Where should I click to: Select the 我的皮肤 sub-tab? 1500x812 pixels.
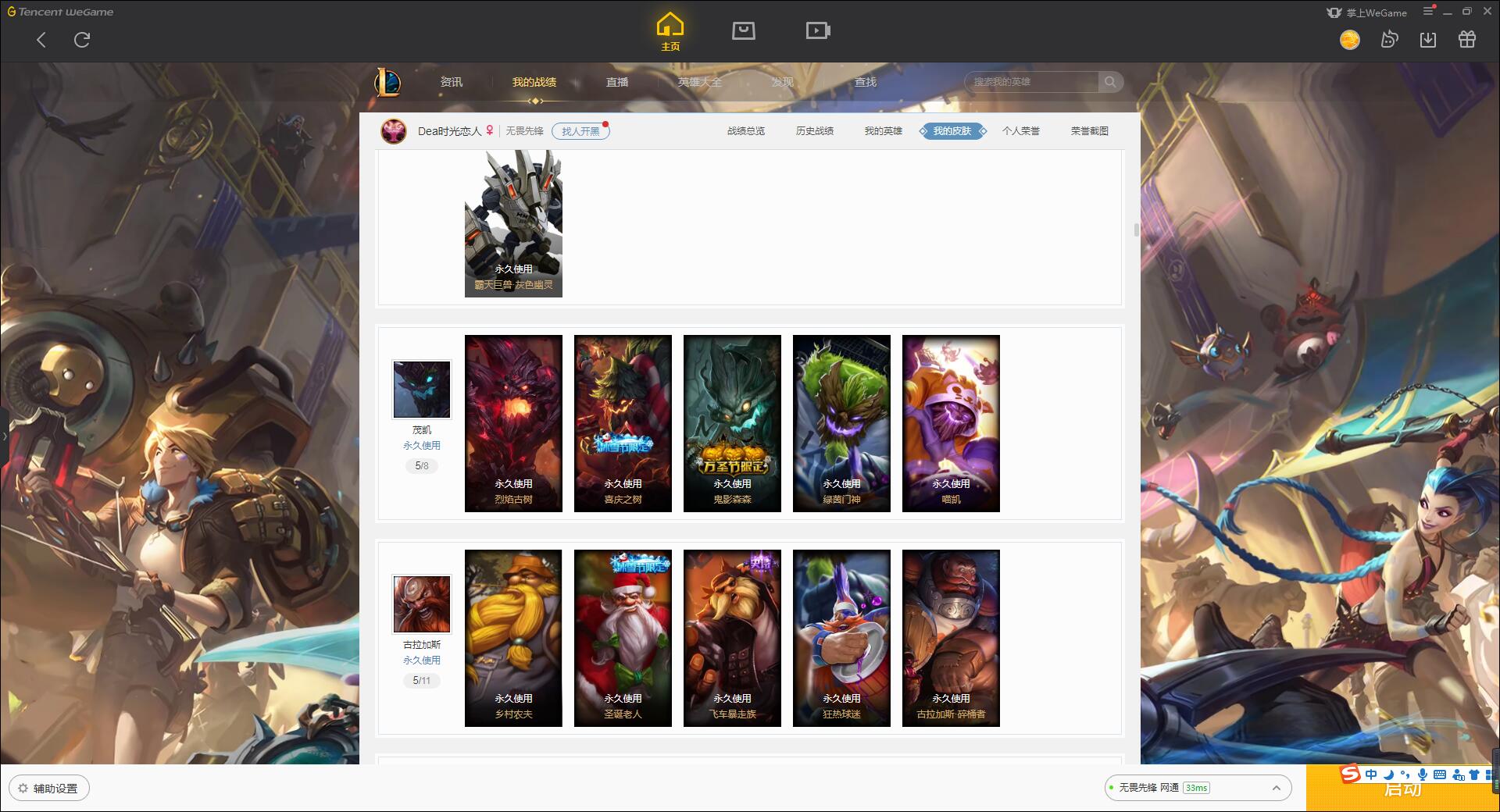pyautogui.click(x=952, y=131)
